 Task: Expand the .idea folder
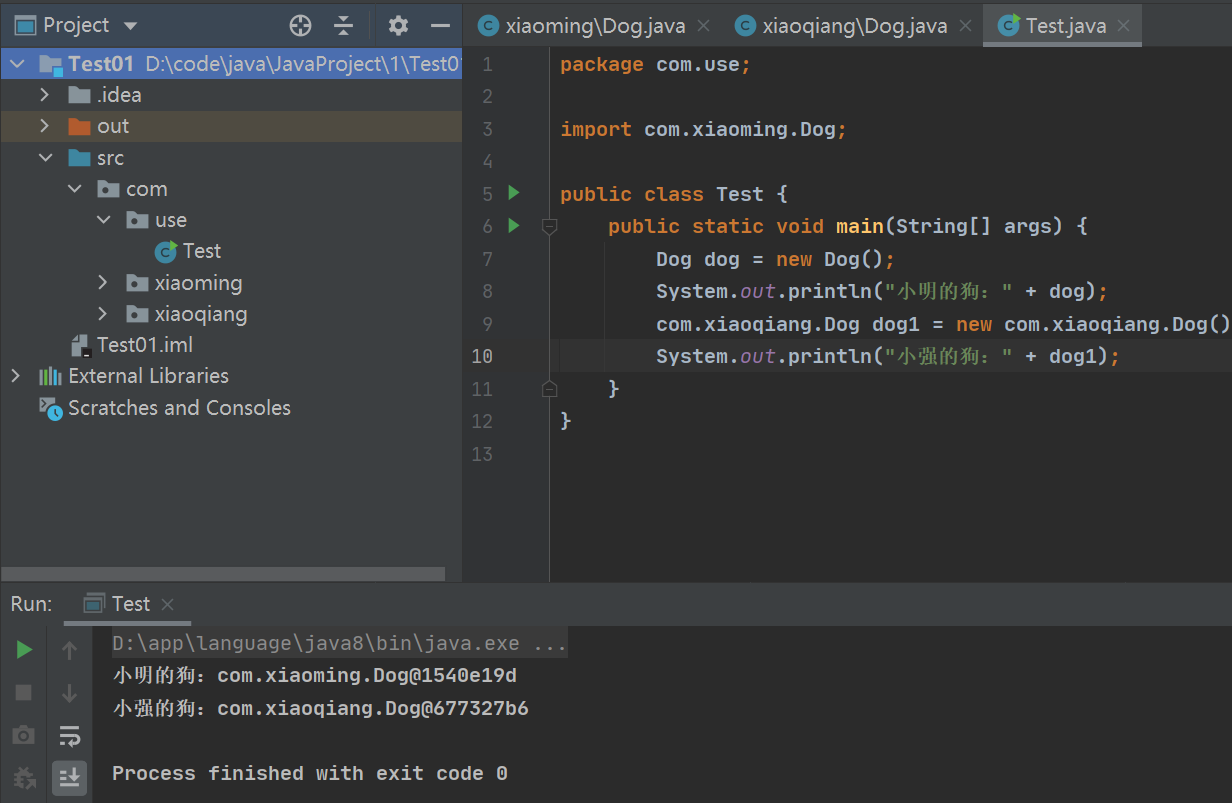44,95
